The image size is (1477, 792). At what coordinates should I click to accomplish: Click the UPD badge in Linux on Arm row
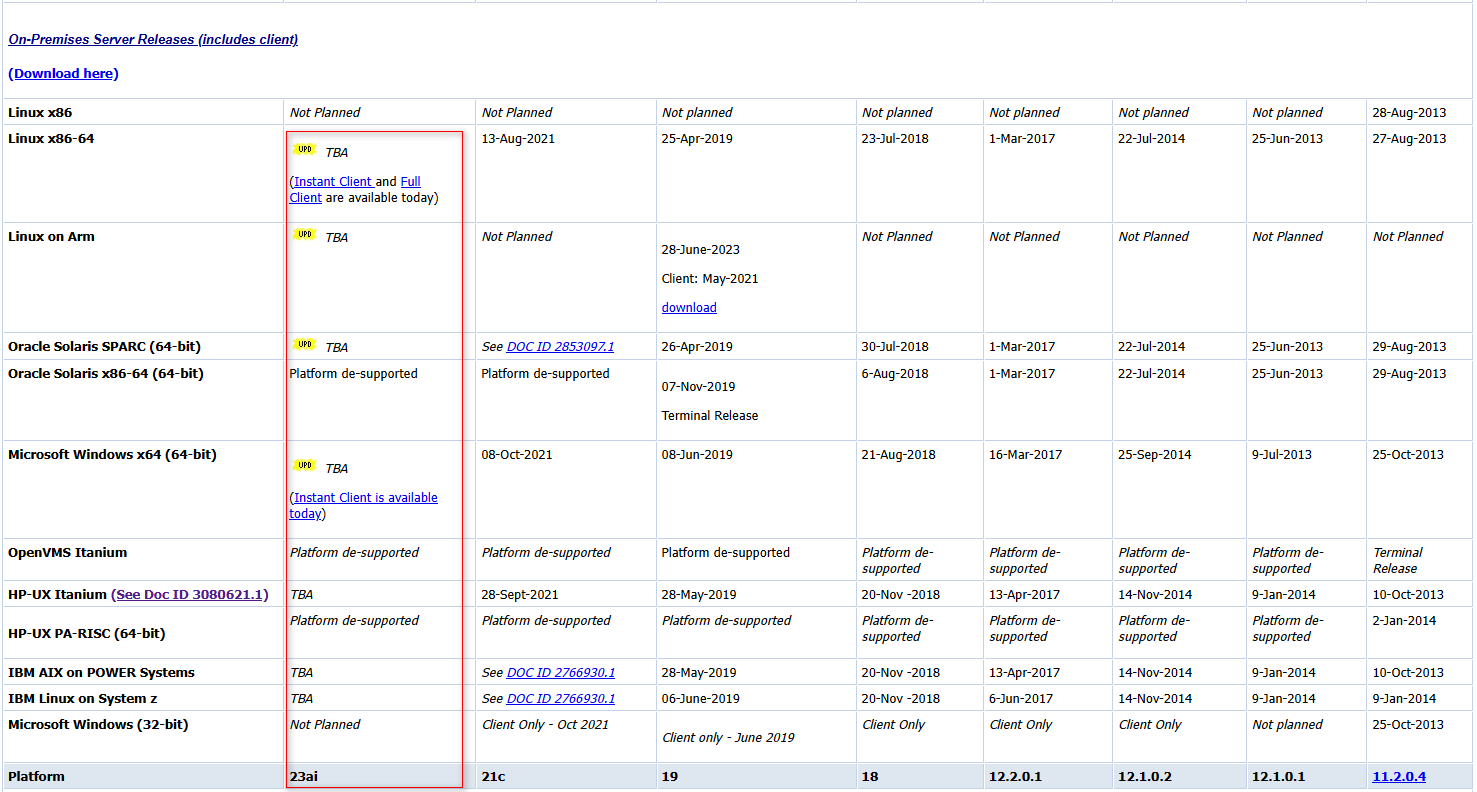tap(305, 235)
